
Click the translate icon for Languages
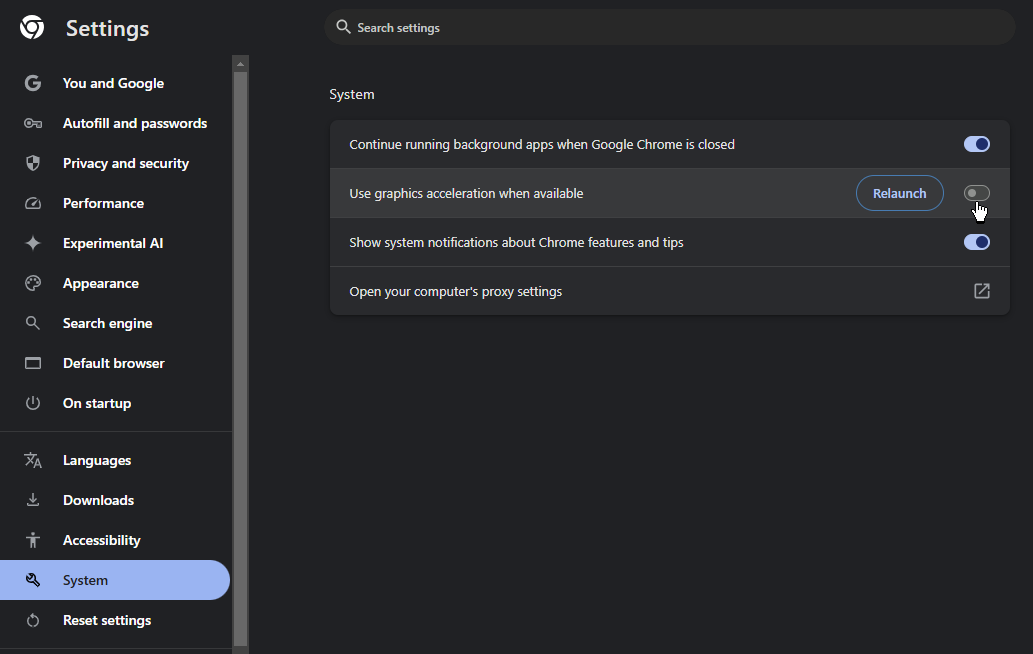33,460
